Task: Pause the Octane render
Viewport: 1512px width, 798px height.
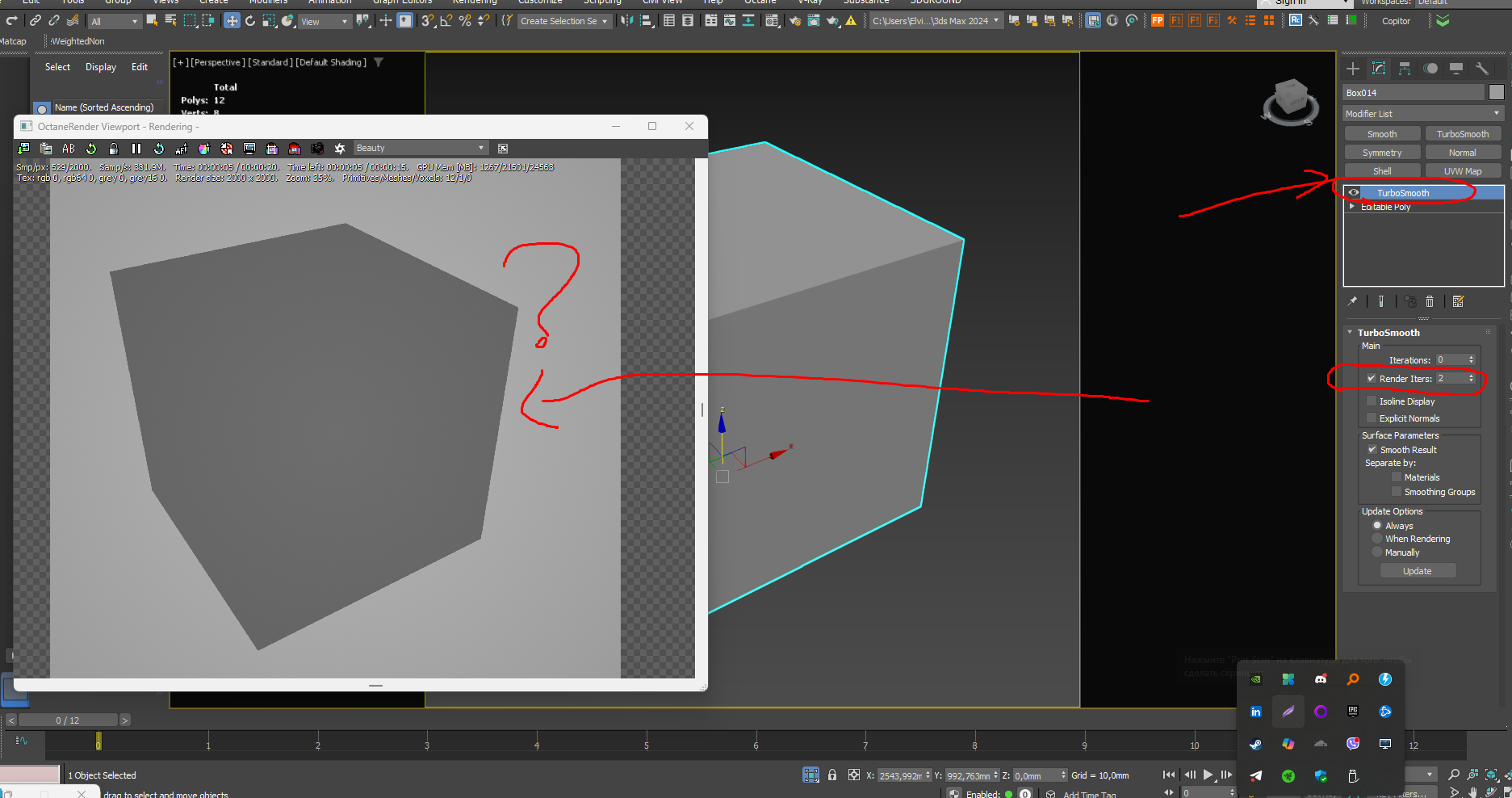Action: tap(136, 149)
